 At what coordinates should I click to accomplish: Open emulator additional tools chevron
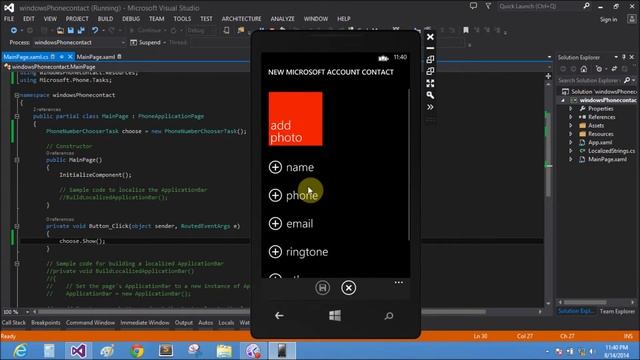pyautogui.click(x=430, y=107)
